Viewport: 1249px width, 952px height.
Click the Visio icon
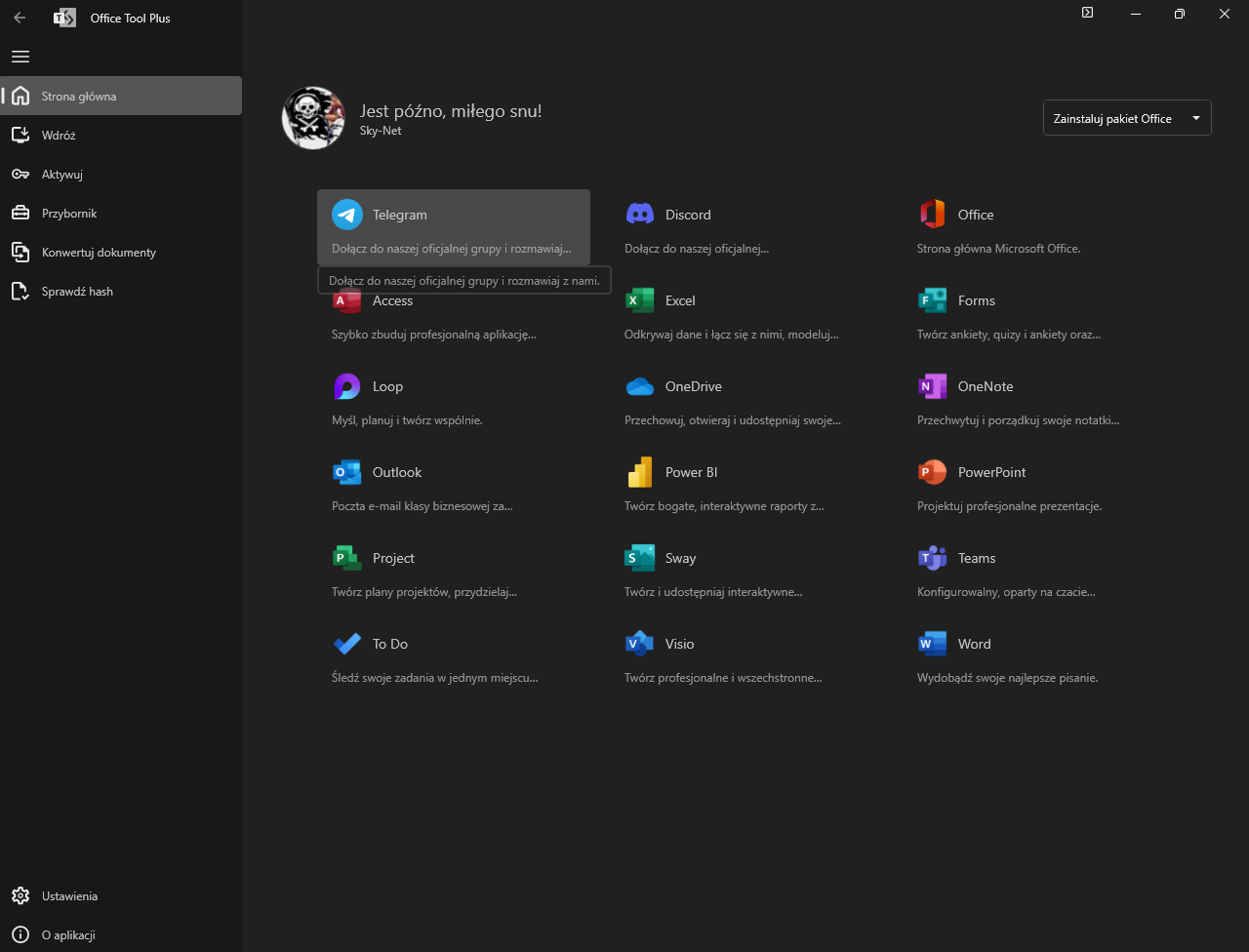640,644
